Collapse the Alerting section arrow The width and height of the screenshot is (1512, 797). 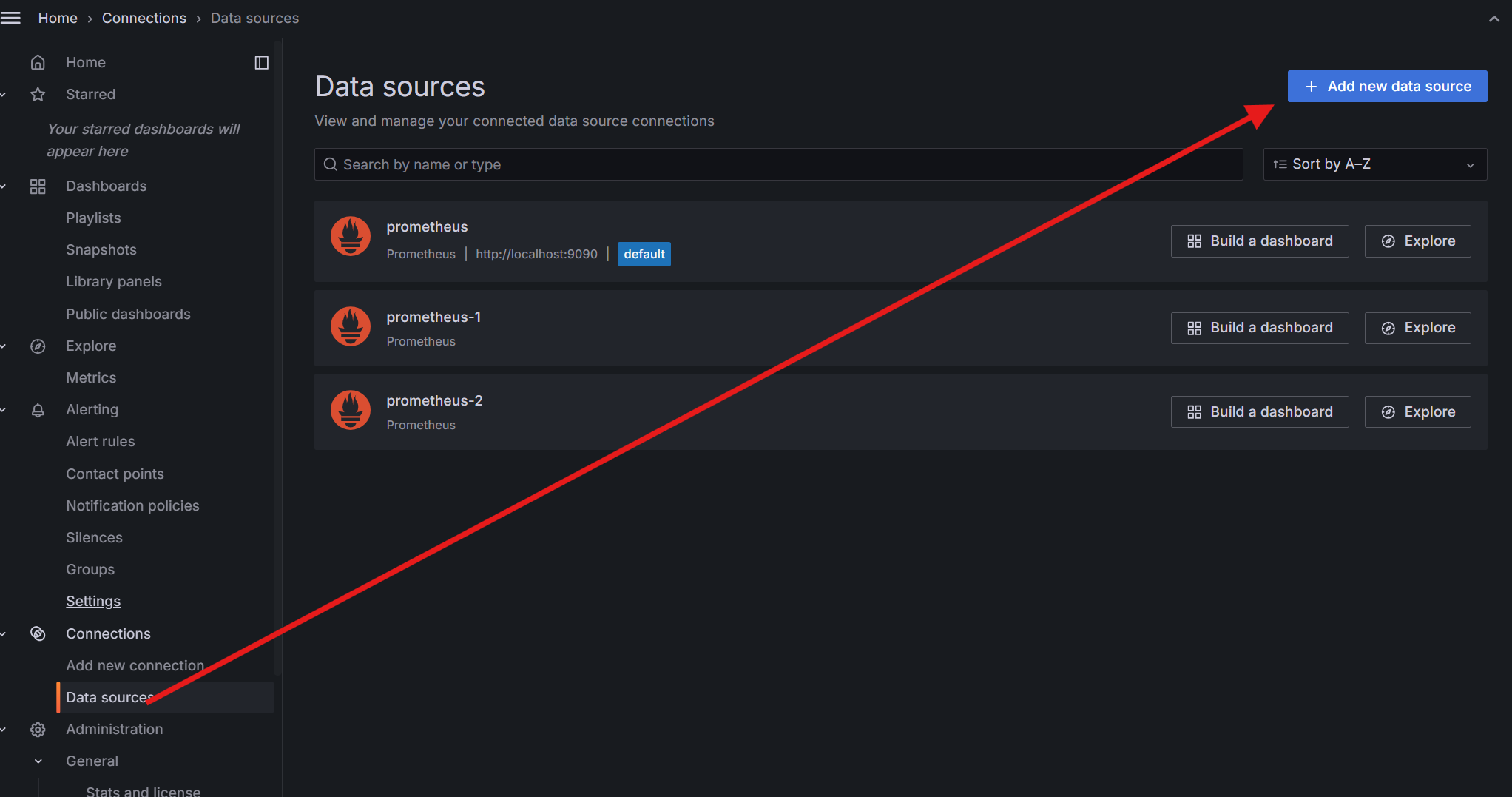pyautogui.click(x=4, y=409)
